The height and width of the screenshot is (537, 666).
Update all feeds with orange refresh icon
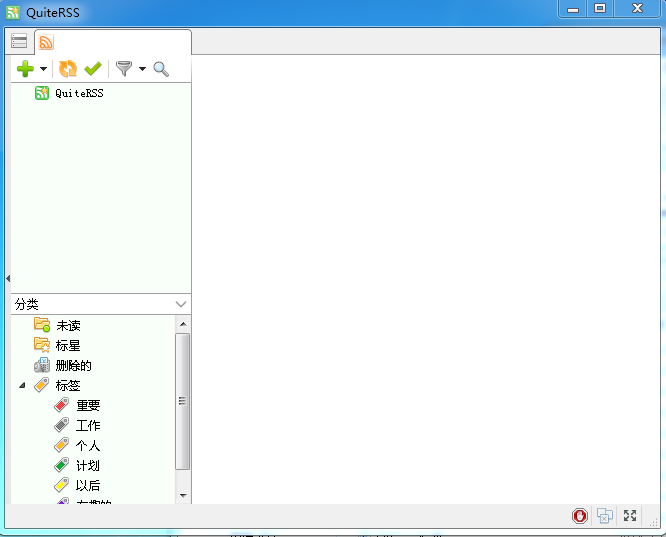point(68,69)
